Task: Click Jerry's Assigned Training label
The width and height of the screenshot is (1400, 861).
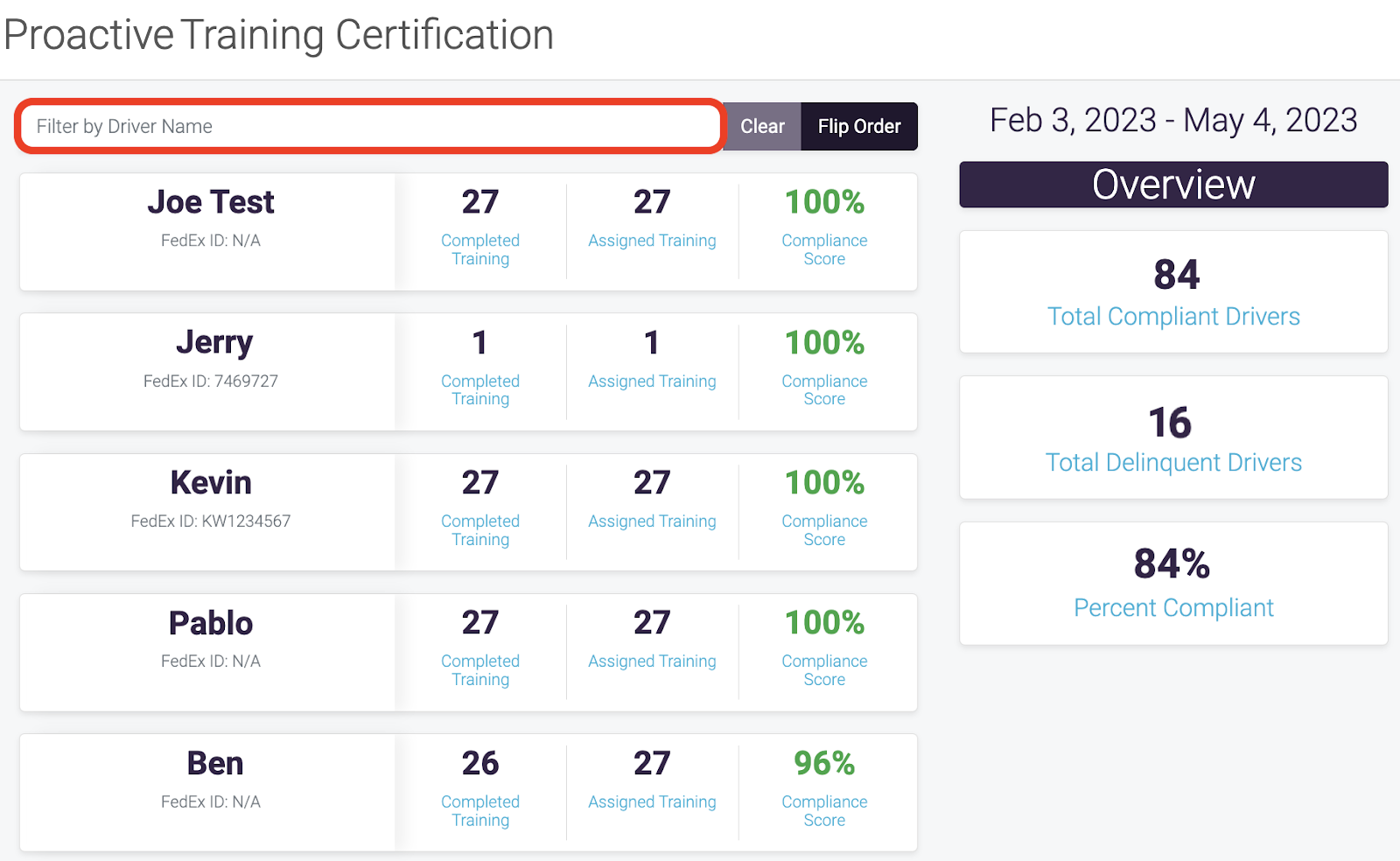Action: [652, 381]
